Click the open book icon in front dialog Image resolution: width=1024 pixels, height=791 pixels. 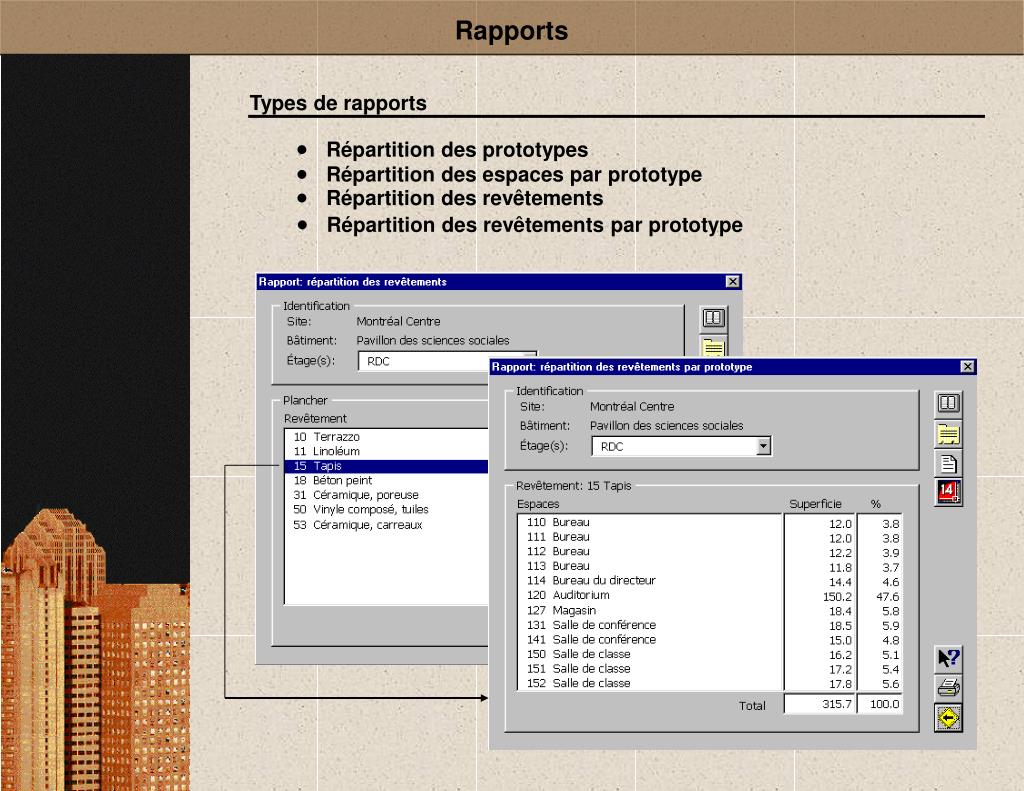point(948,403)
